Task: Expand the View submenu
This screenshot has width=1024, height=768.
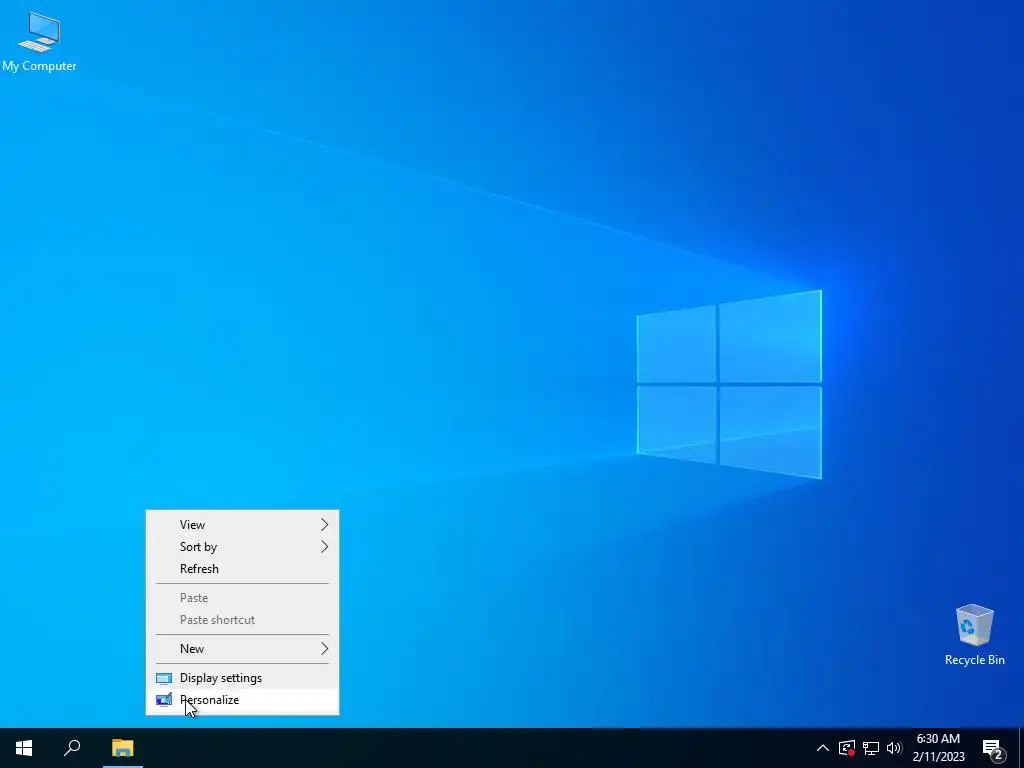Action: coord(242,524)
